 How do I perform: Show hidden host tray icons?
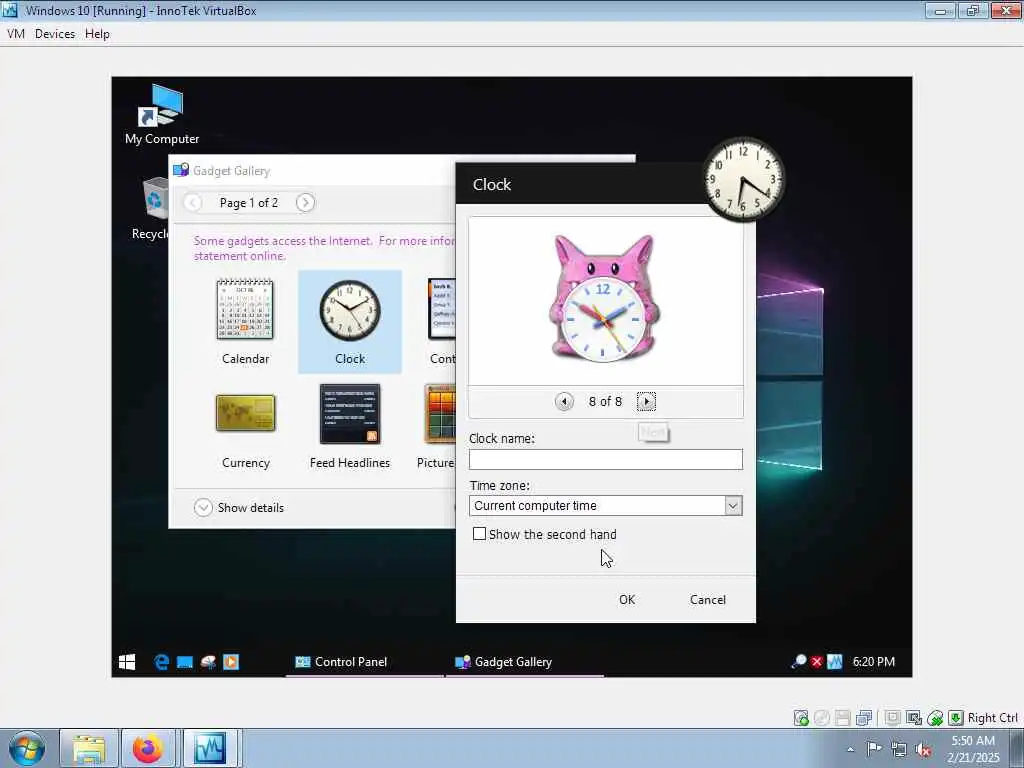[850, 749]
